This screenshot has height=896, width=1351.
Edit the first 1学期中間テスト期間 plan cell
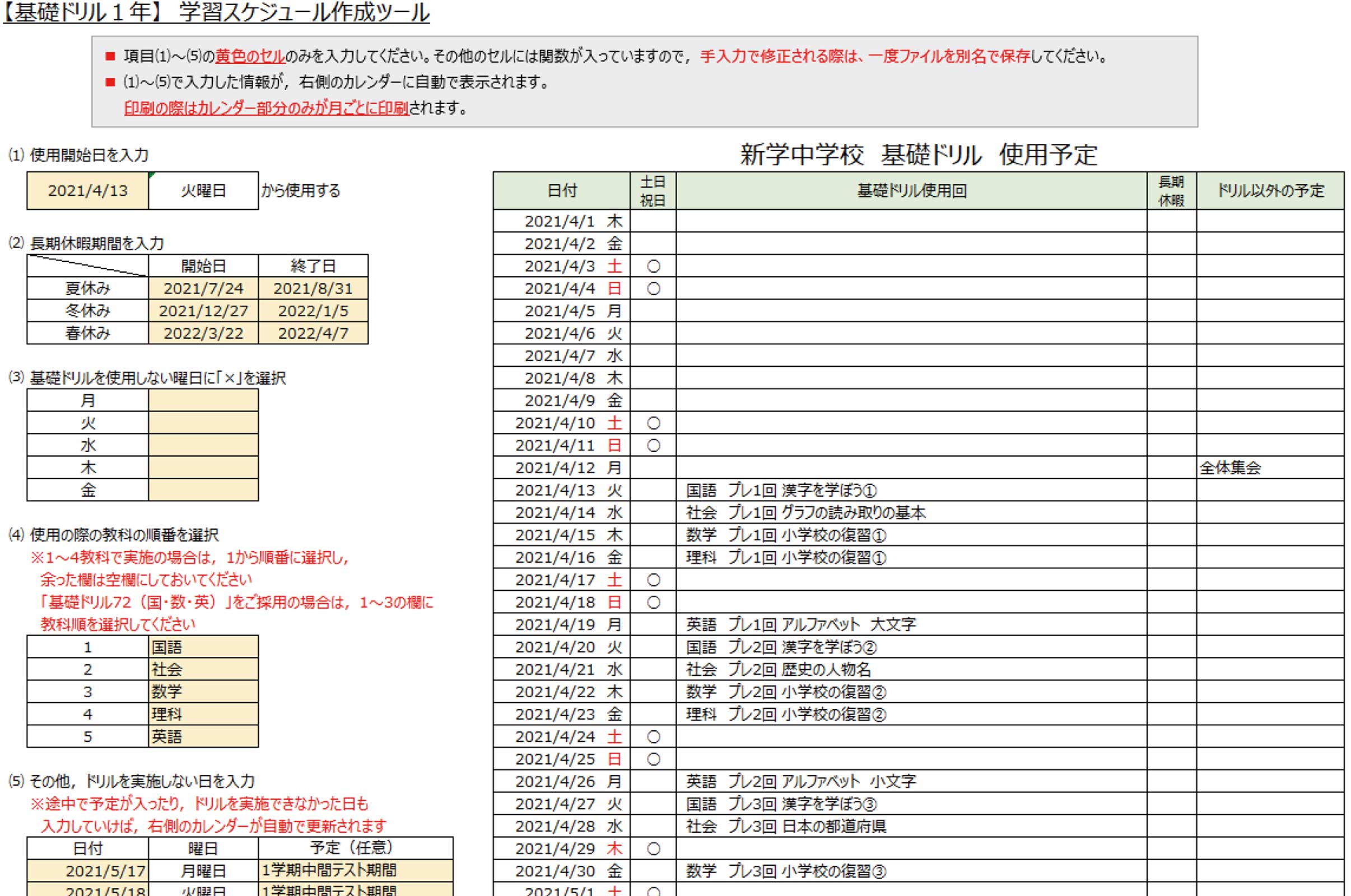pyautogui.click(x=356, y=870)
